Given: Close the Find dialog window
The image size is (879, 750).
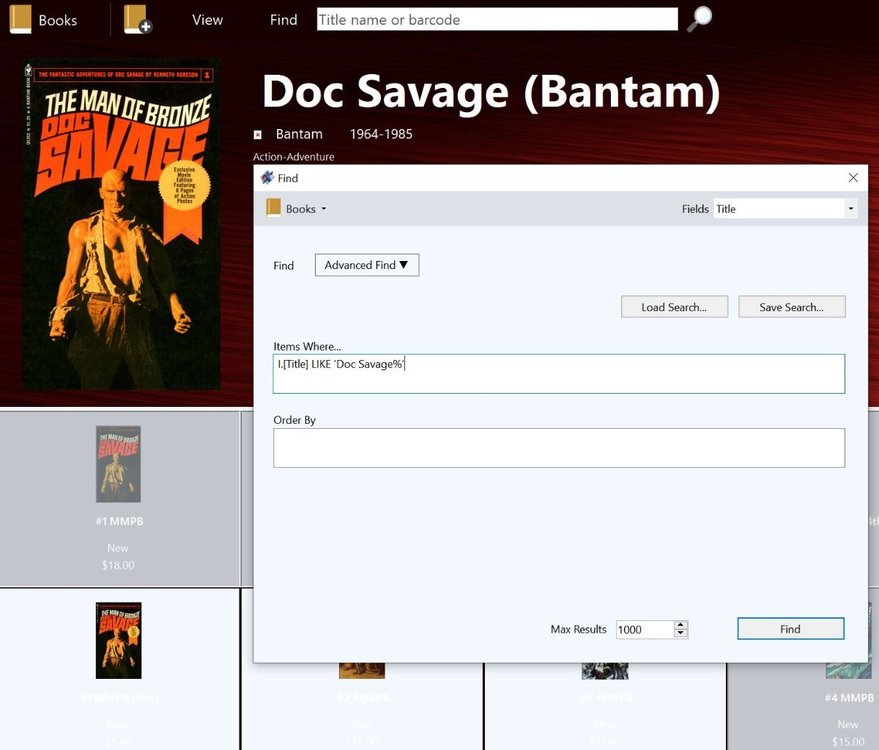Looking at the screenshot, I should (853, 178).
